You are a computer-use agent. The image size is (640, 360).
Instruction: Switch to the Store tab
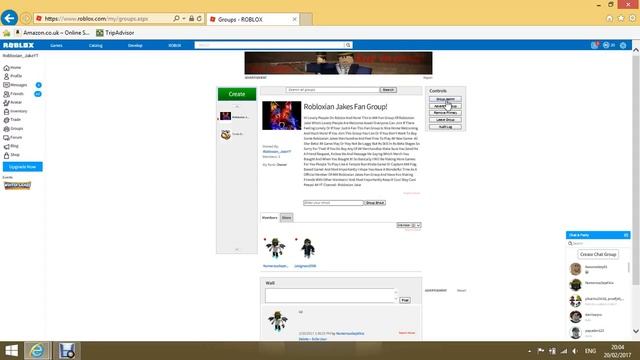pos(287,218)
